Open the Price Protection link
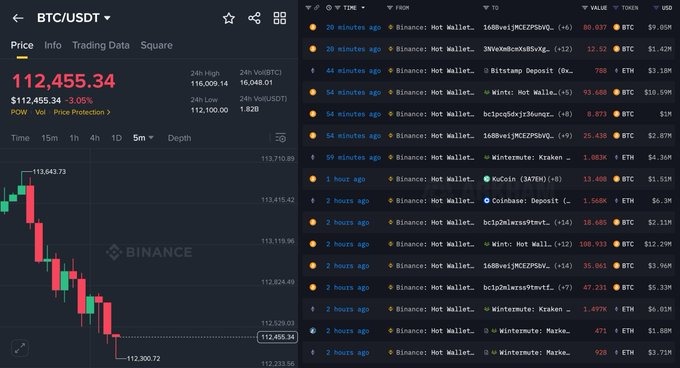 pyautogui.click(x=82, y=112)
